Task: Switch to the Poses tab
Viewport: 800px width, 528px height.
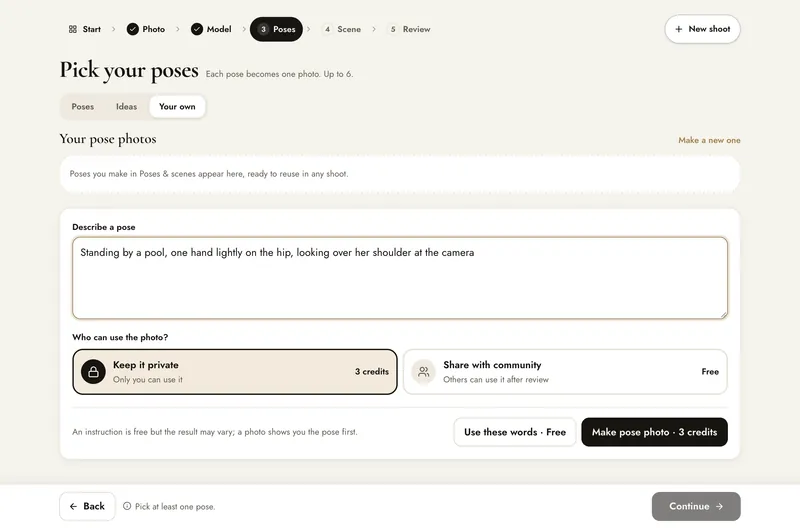Action: coord(83,107)
